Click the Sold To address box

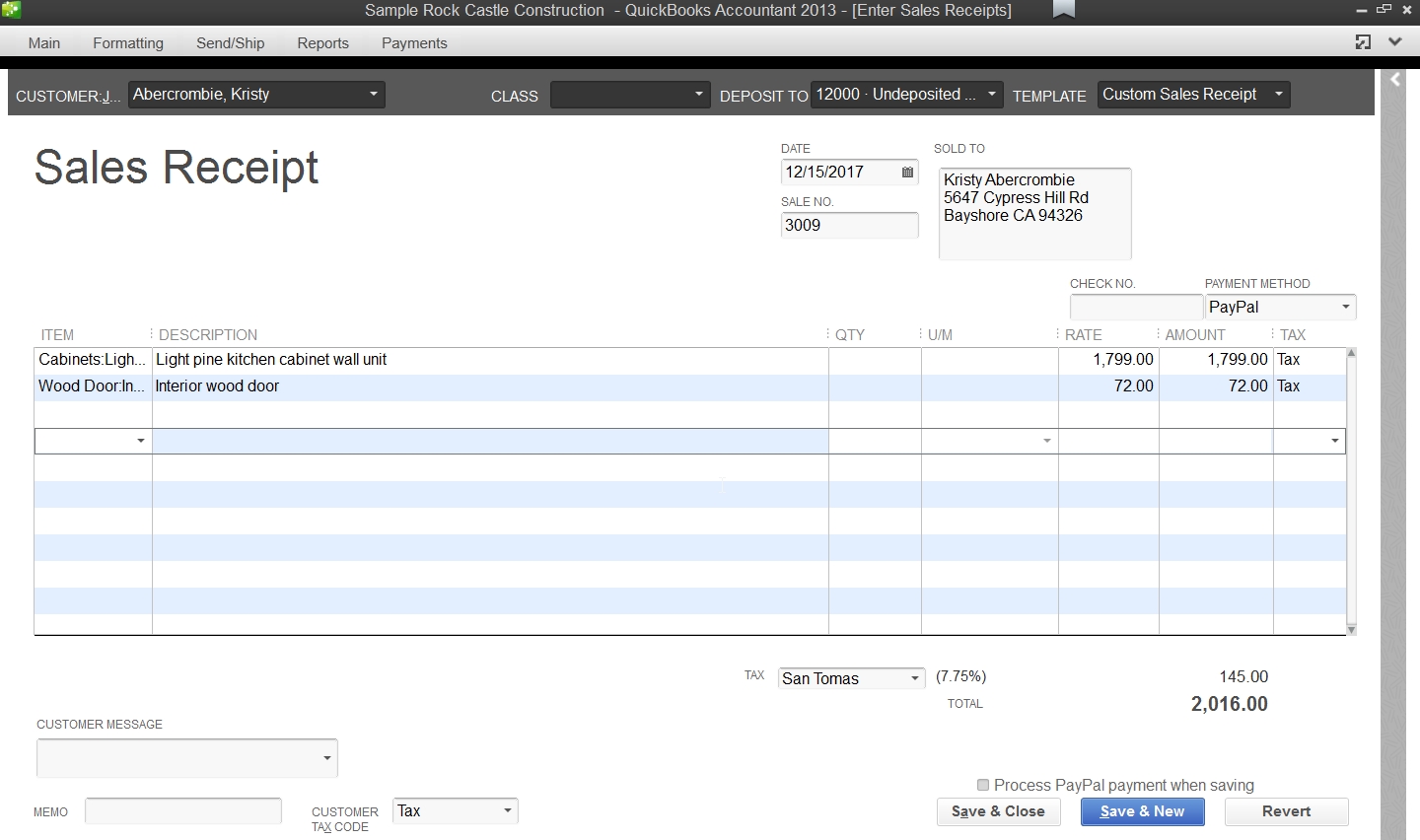coord(1034,213)
